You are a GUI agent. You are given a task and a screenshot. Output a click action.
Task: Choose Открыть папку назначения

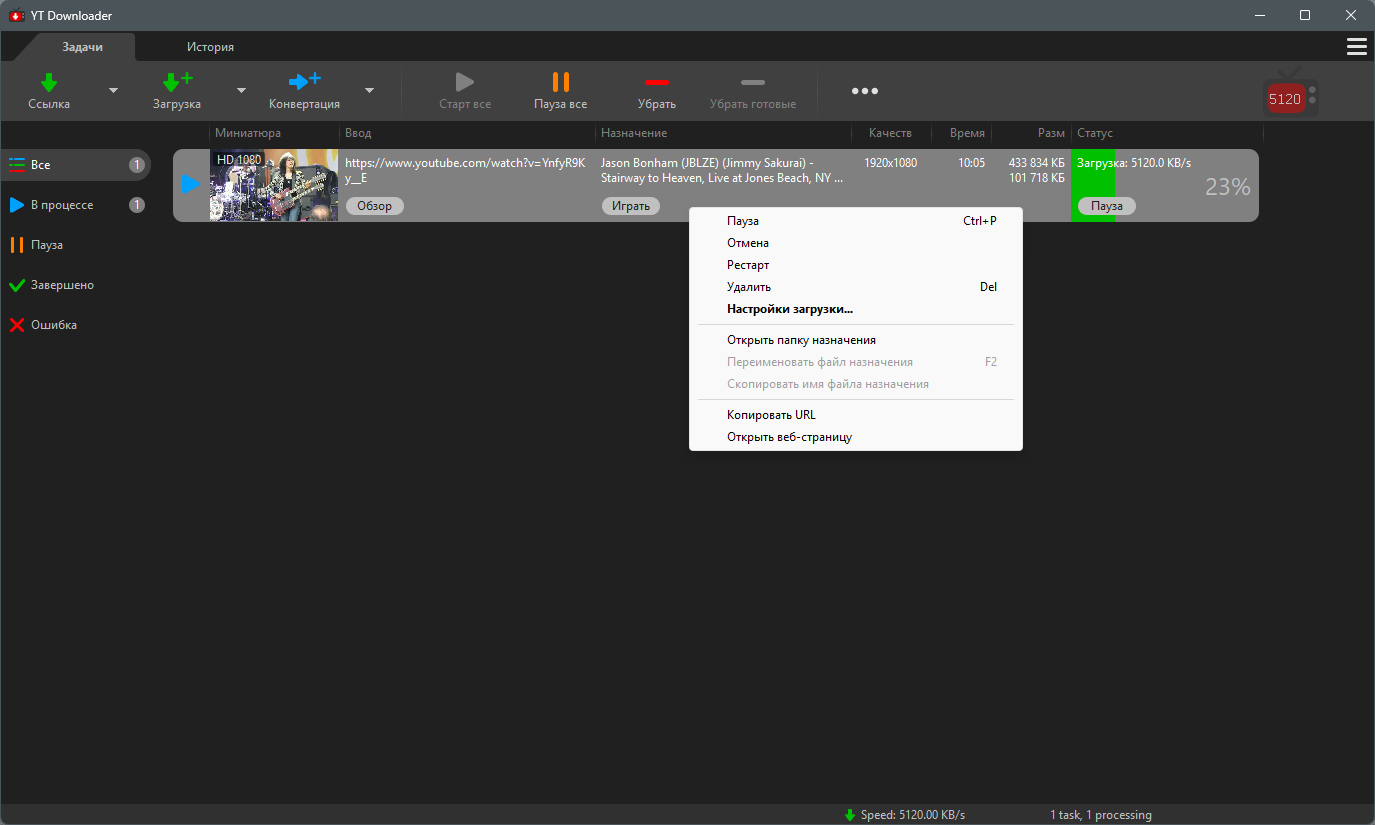(855, 340)
